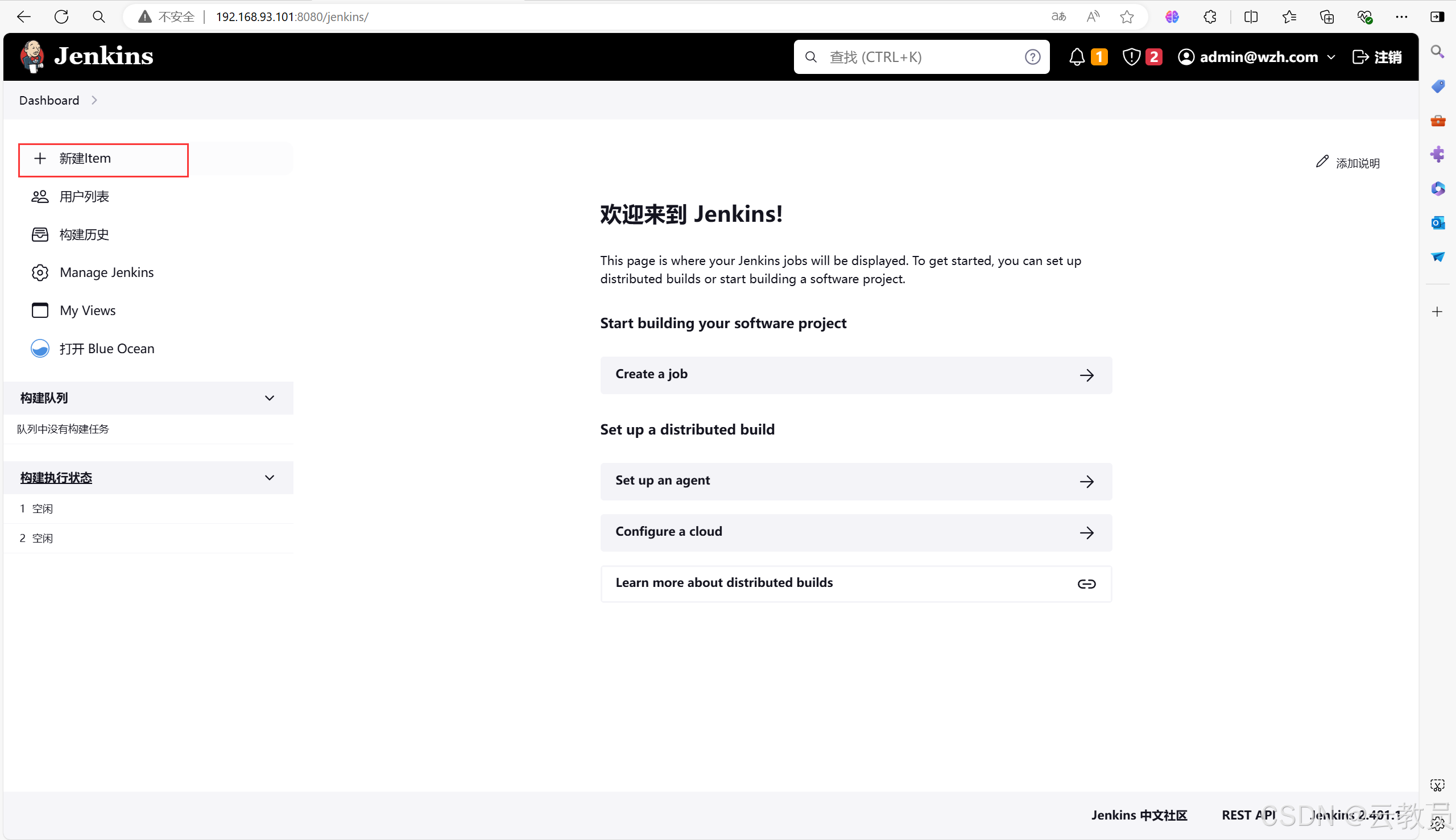The height and width of the screenshot is (840, 1456).
Task: Click the not-secure warning triangle icon
Action: tap(145, 16)
